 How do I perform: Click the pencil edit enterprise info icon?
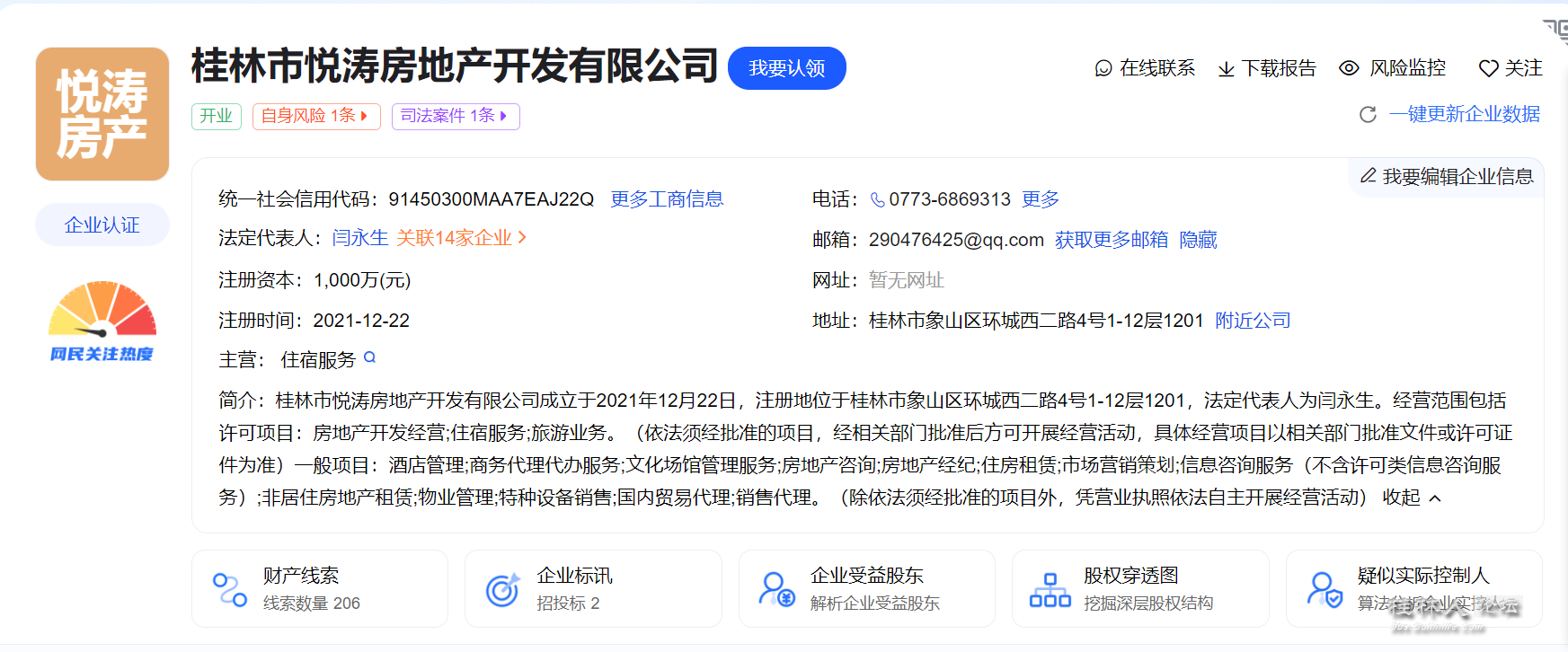coord(1369,176)
